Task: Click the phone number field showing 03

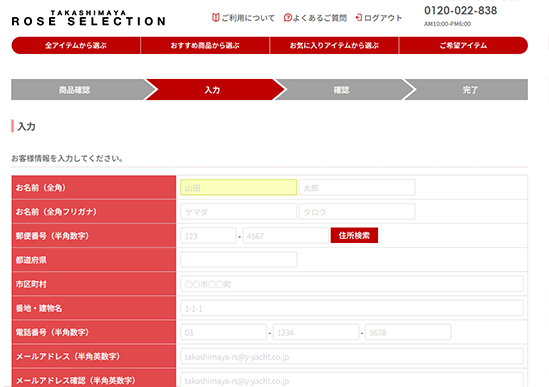Action: tap(223, 332)
